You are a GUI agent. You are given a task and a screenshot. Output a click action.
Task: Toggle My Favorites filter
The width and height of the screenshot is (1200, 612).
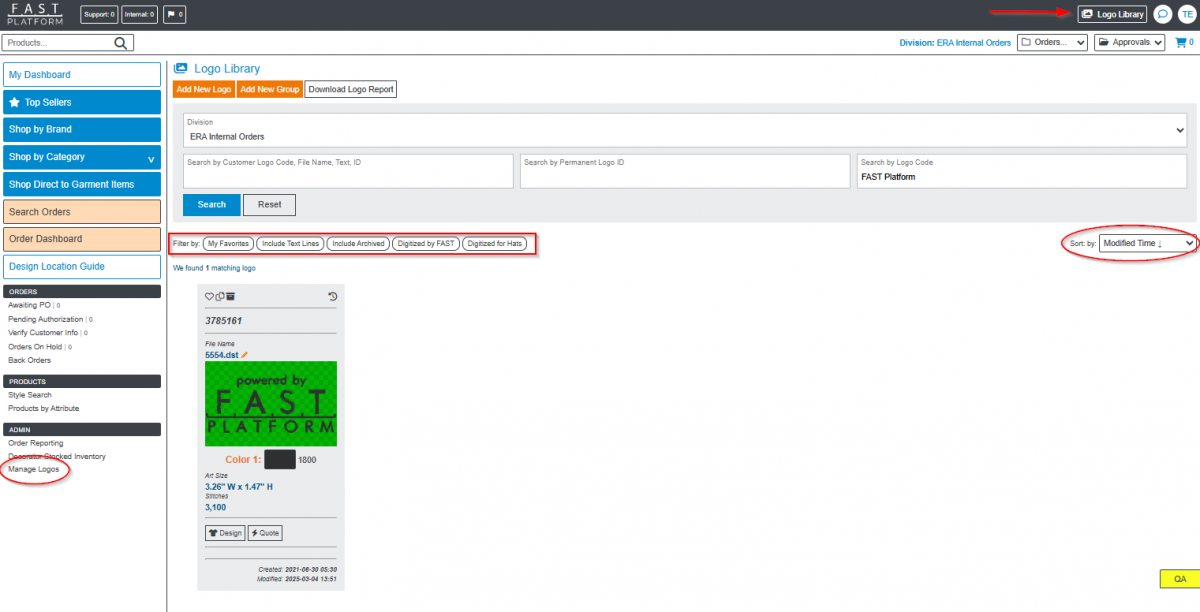[228, 244]
